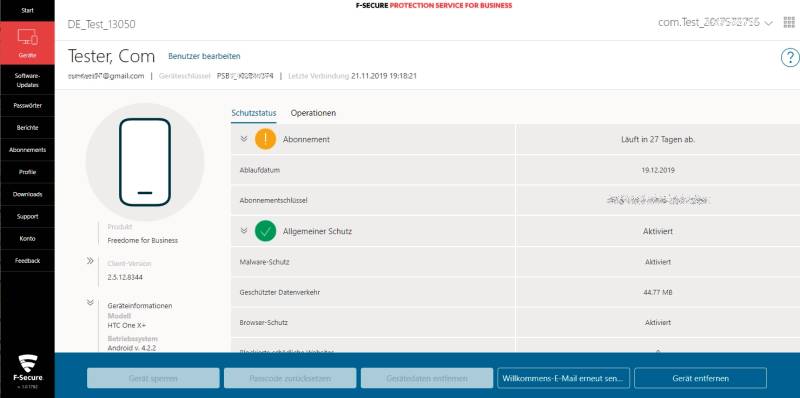800x398 pixels.
Task: Open the apps grid icon top right
Action: click(x=789, y=22)
